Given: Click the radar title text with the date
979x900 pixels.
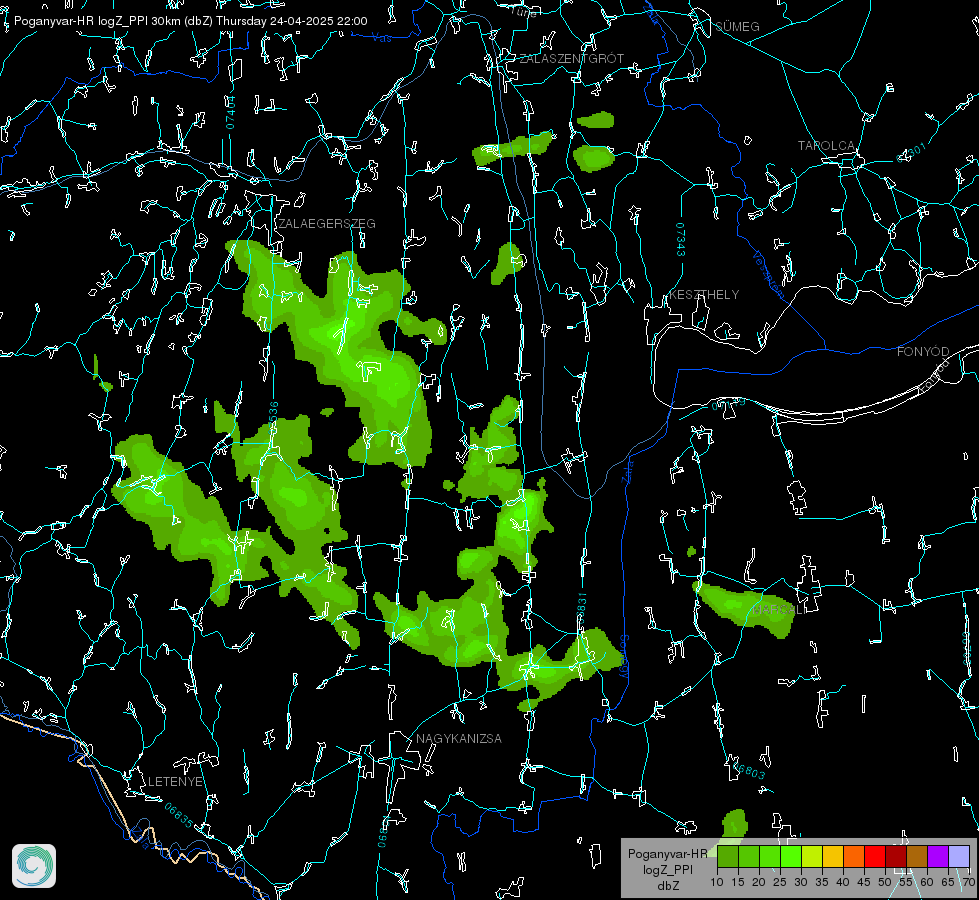Looking at the screenshot, I should [190, 21].
